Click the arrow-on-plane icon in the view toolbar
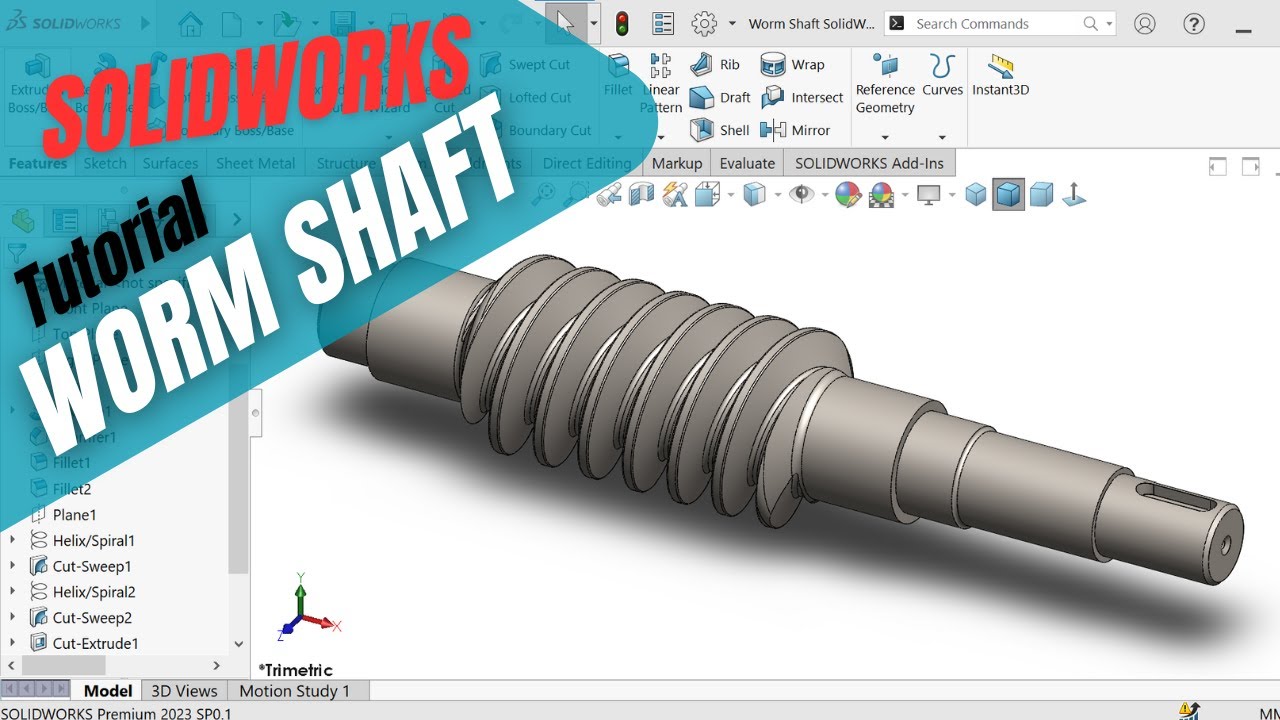 (x=1074, y=194)
